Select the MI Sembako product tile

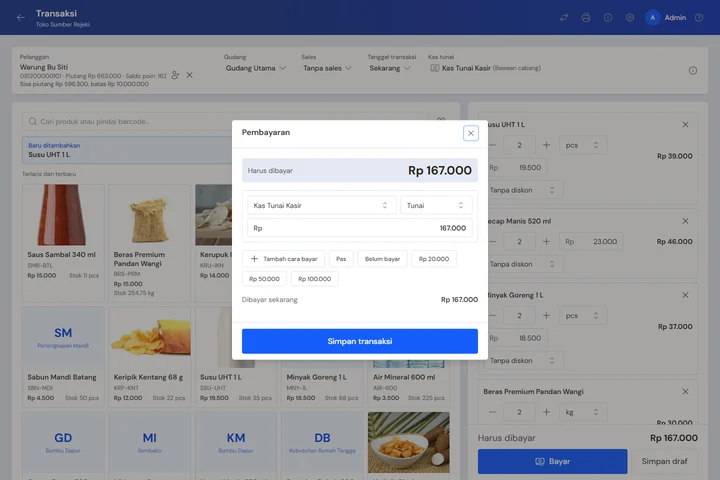150,446
